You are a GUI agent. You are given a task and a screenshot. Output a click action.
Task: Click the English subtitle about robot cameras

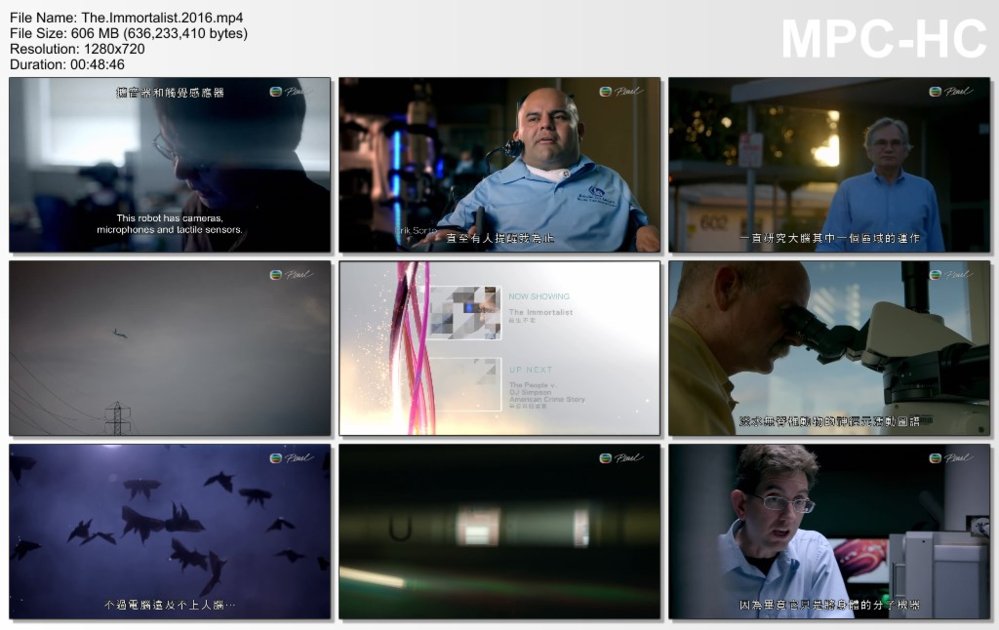(x=169, y=224)
